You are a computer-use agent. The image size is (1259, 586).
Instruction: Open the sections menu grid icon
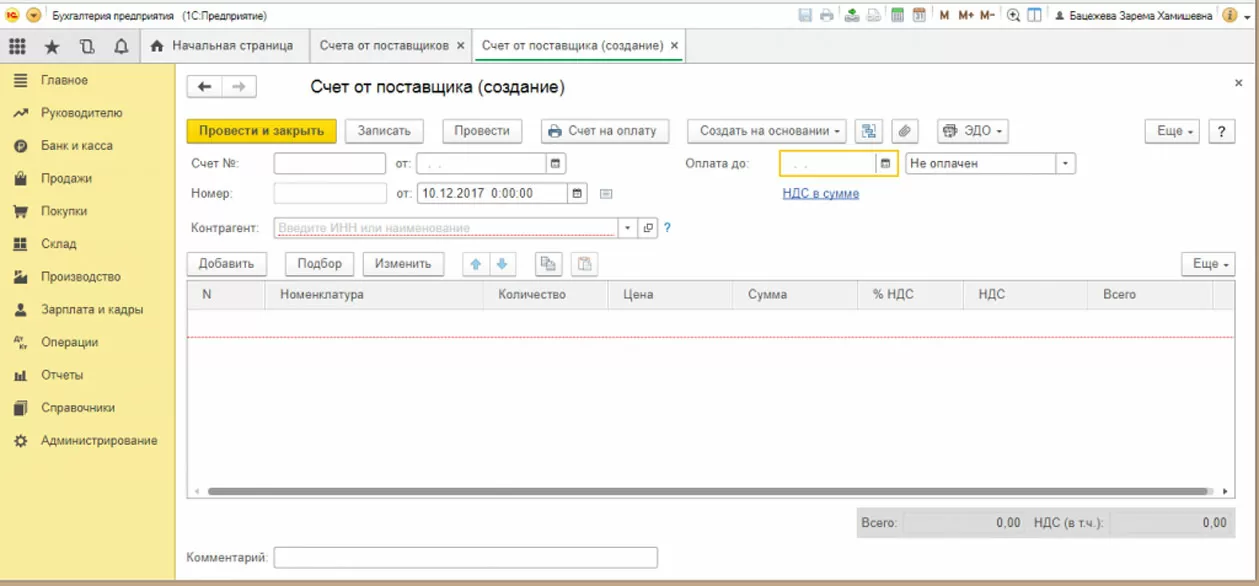[17, 46]
